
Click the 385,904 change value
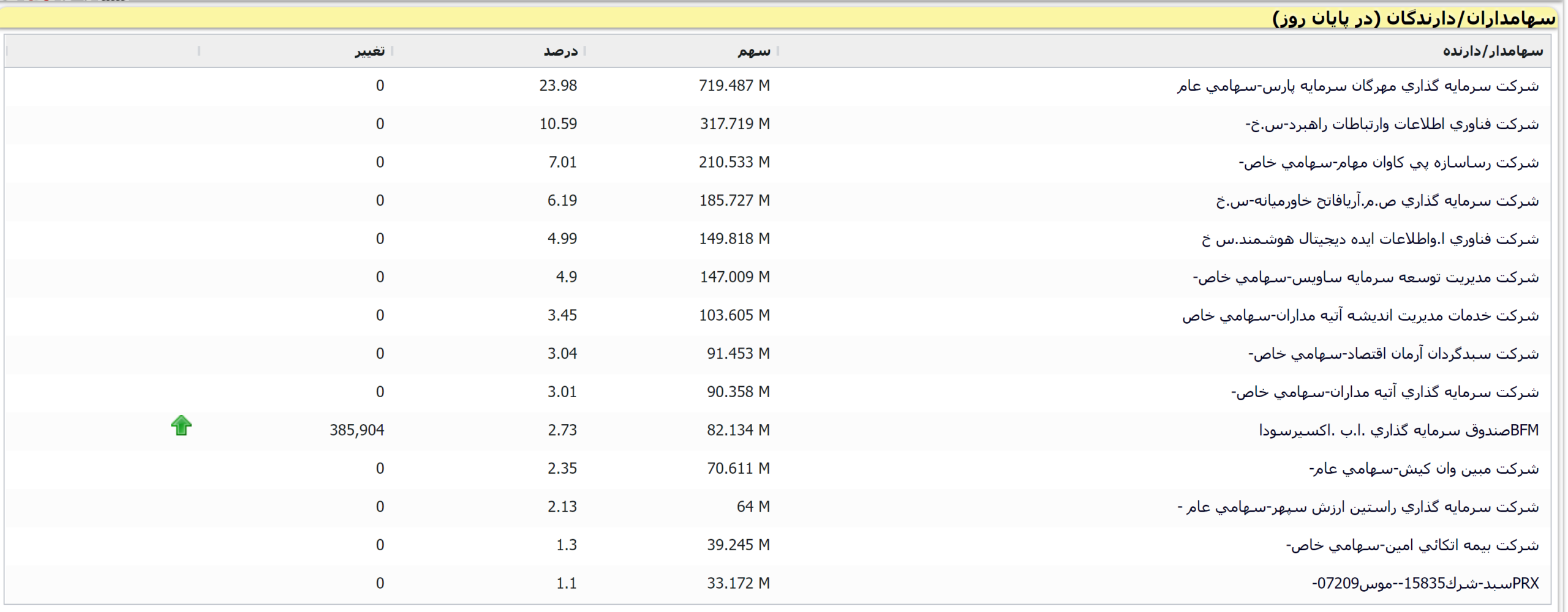356,431
